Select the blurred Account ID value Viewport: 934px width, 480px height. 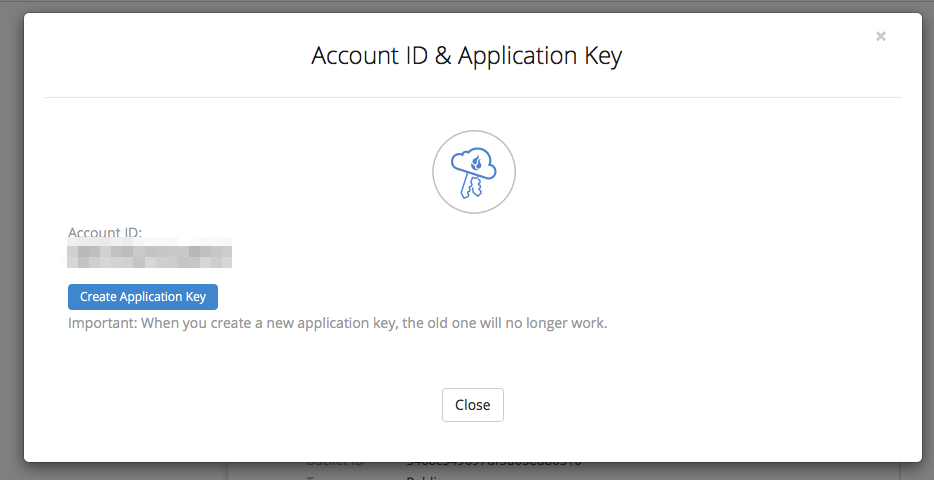point(150,253)
